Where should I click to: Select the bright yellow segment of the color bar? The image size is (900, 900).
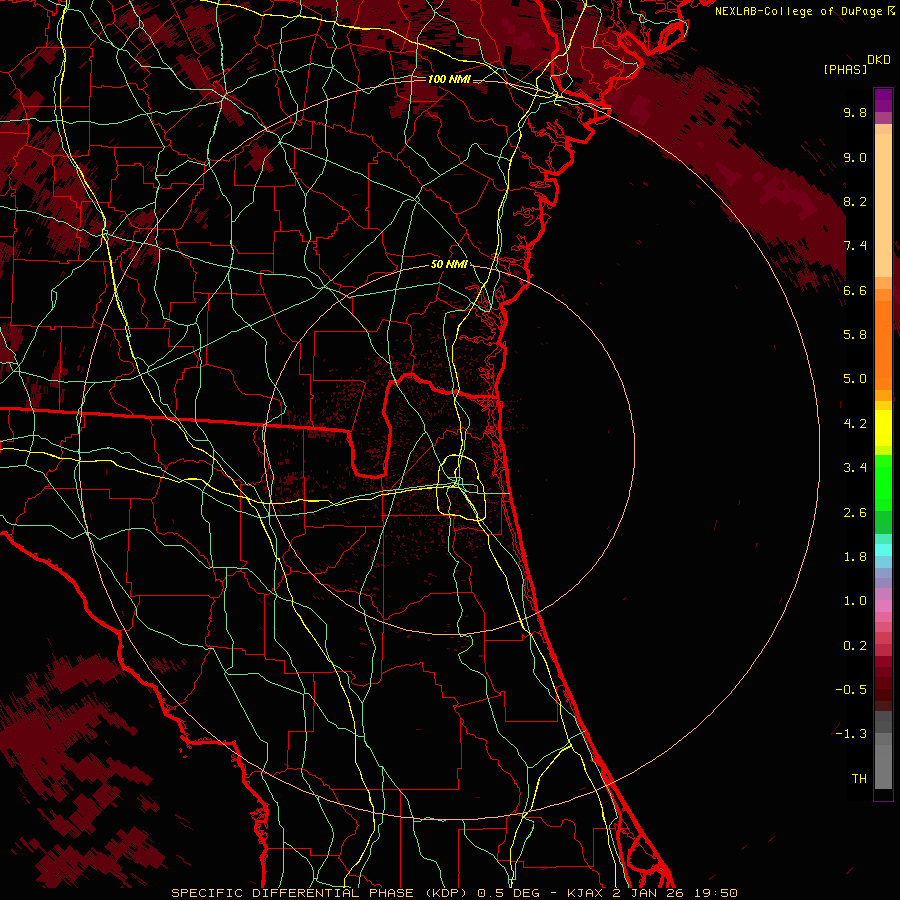coord(883,428)
